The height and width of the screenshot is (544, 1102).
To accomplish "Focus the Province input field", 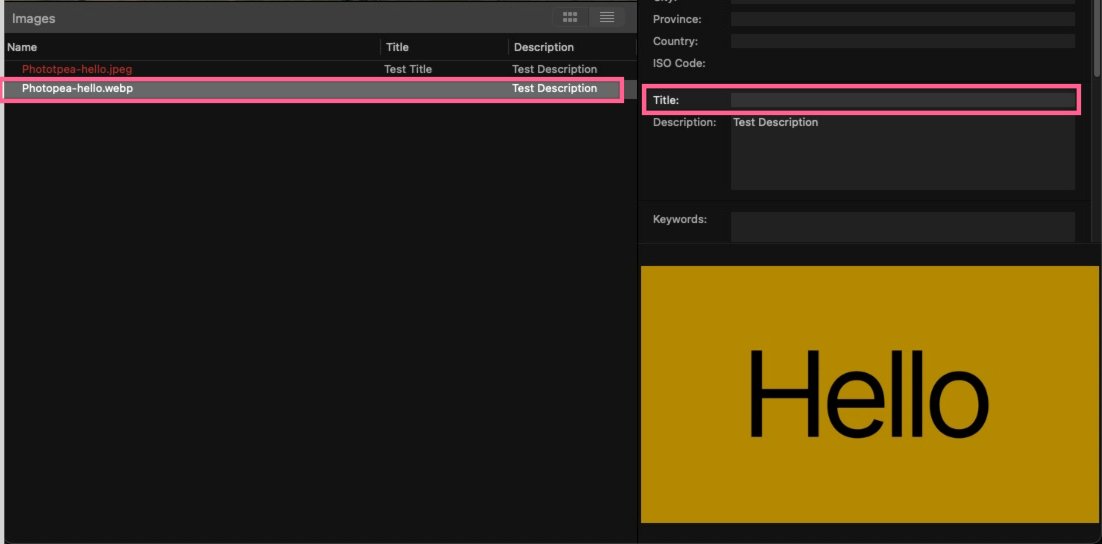I will (902, 19).
